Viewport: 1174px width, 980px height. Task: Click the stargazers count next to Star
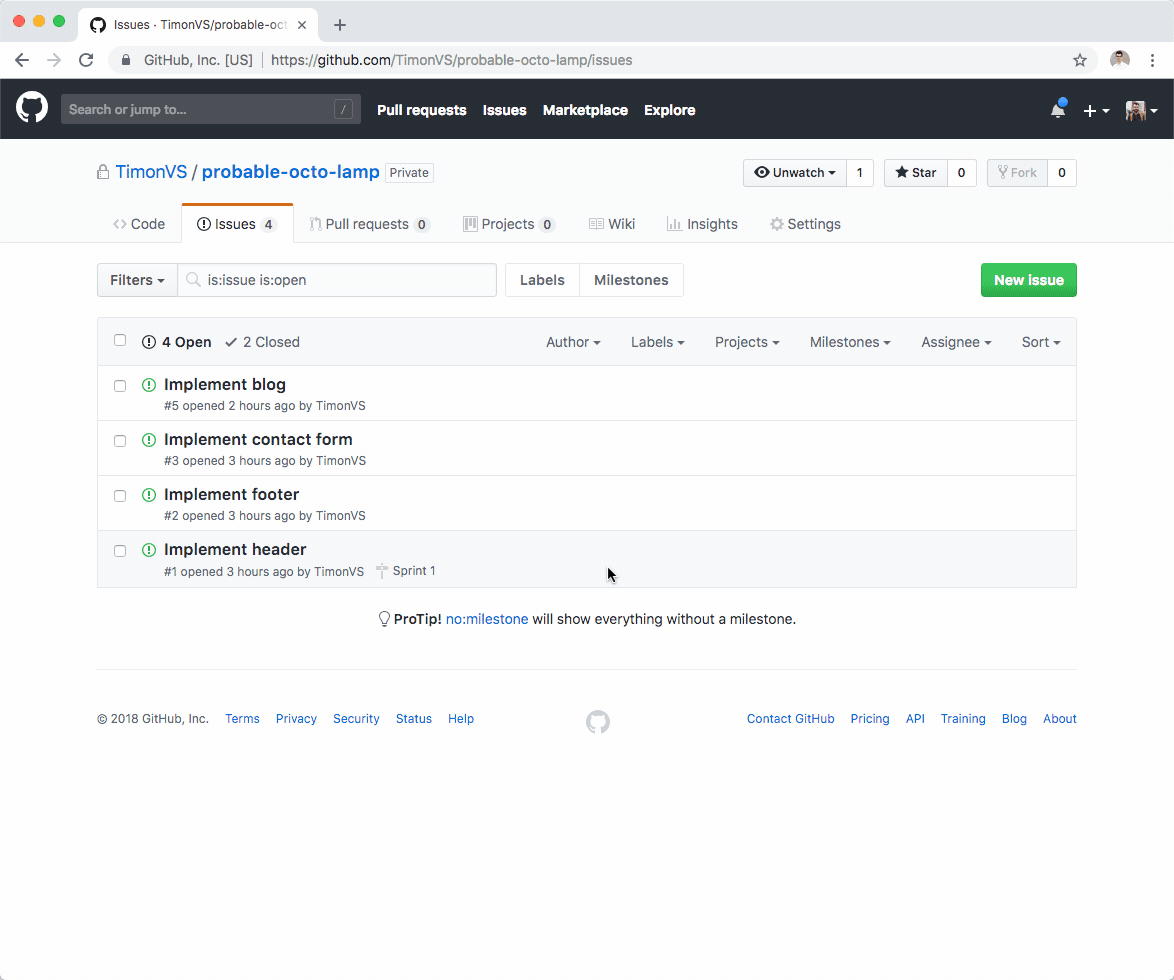[x=961, y=173]
